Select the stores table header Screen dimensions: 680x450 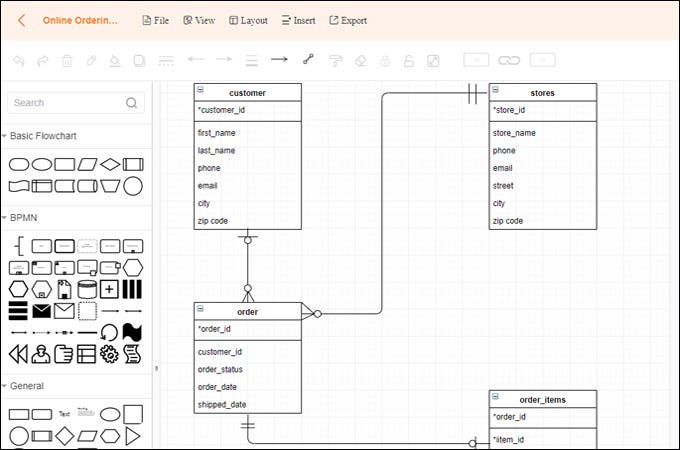tap(543, 93)
